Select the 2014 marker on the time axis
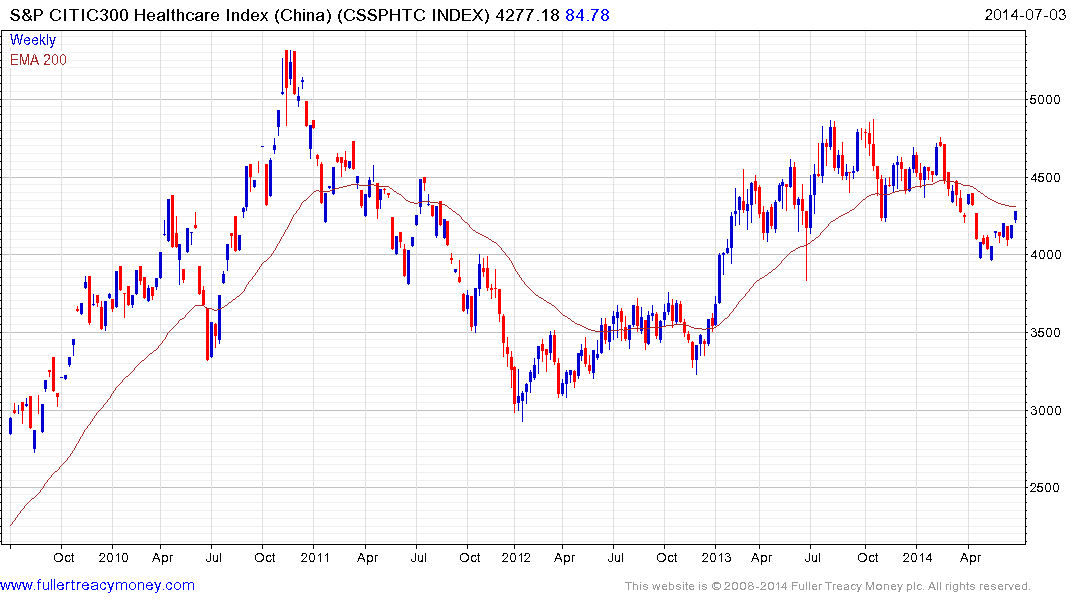Screen dimensions: 1075x600 [918, 558]
